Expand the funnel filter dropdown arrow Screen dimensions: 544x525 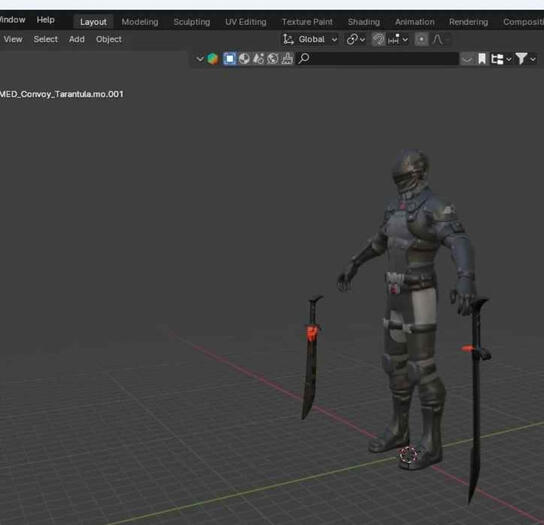(533, 59)
